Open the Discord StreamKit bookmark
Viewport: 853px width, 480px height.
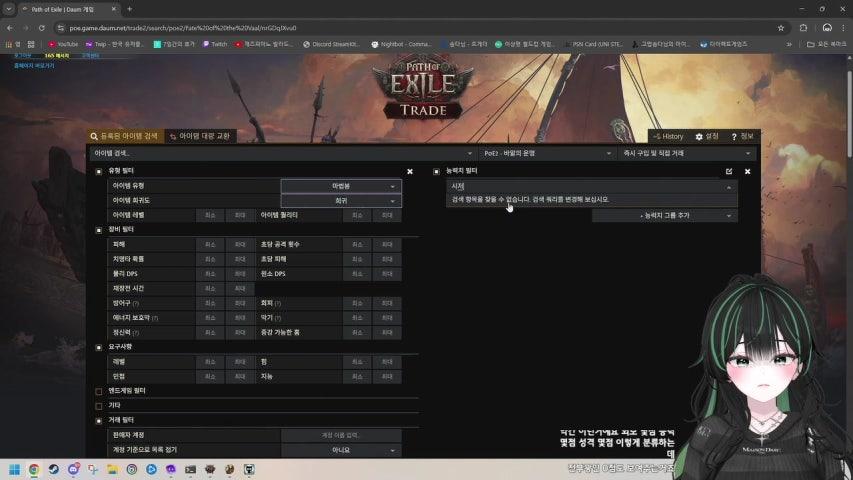pyautogui.click(x=331, y=44)
